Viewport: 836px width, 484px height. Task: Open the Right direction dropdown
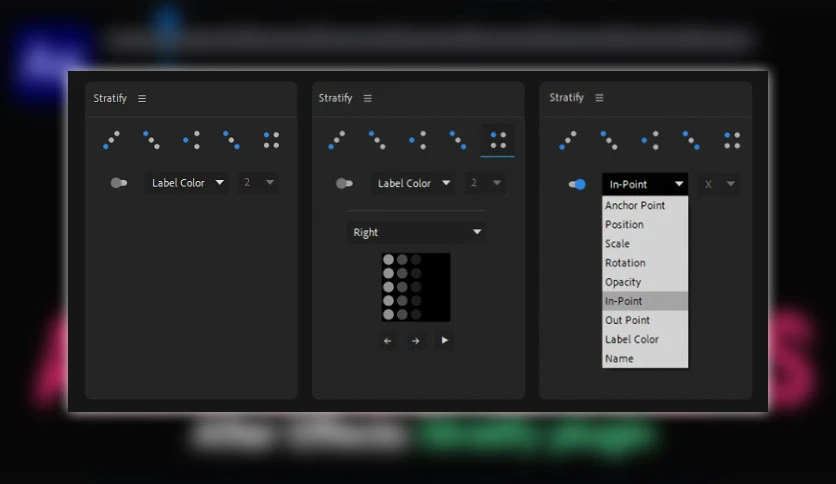pyautogui.click(x=416, y=232)
